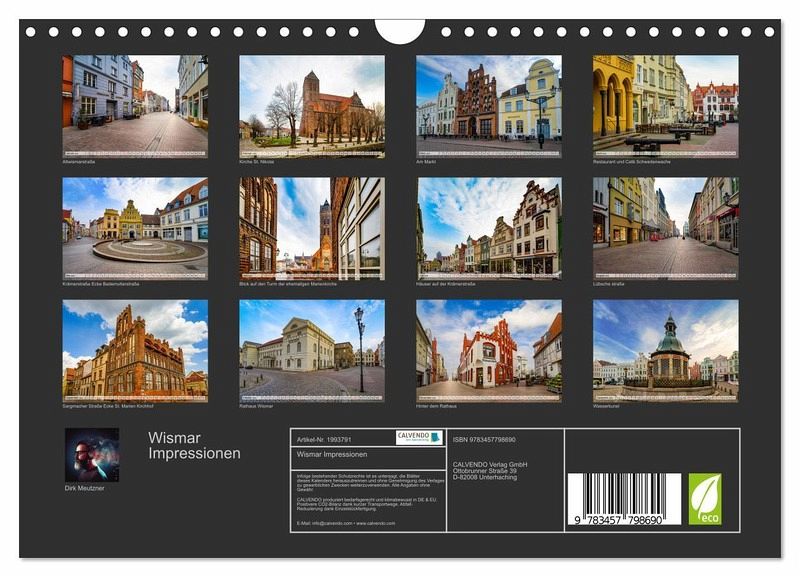The image size is (800, 577).
Task: Click the caption 'Hinter dem Rathaus'
Action: click(436, 406)
